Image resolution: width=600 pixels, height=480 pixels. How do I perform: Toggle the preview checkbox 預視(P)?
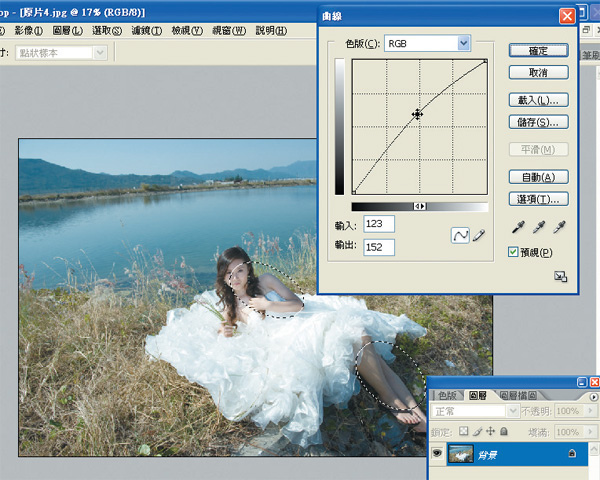tap(513, 252)
